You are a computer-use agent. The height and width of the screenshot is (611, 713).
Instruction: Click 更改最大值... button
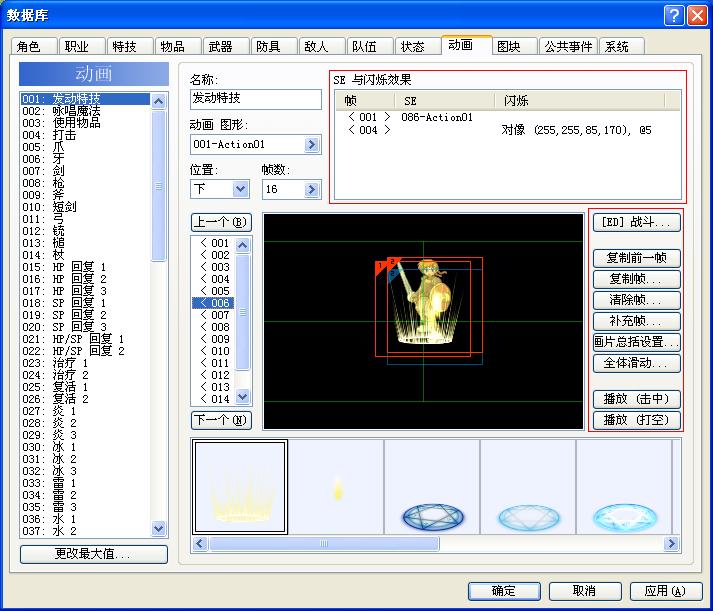click(94, 554)
